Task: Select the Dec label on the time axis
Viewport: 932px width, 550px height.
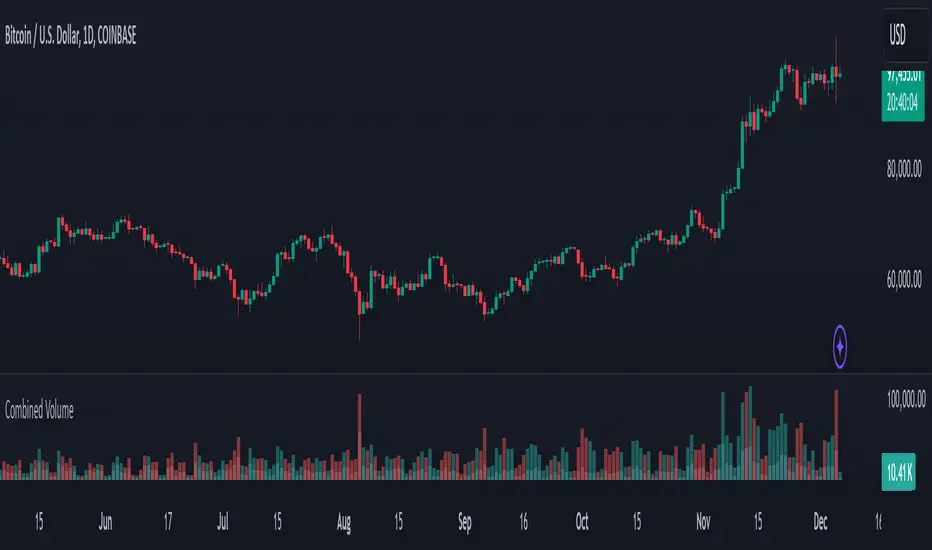Action: (x=821, y=521)
